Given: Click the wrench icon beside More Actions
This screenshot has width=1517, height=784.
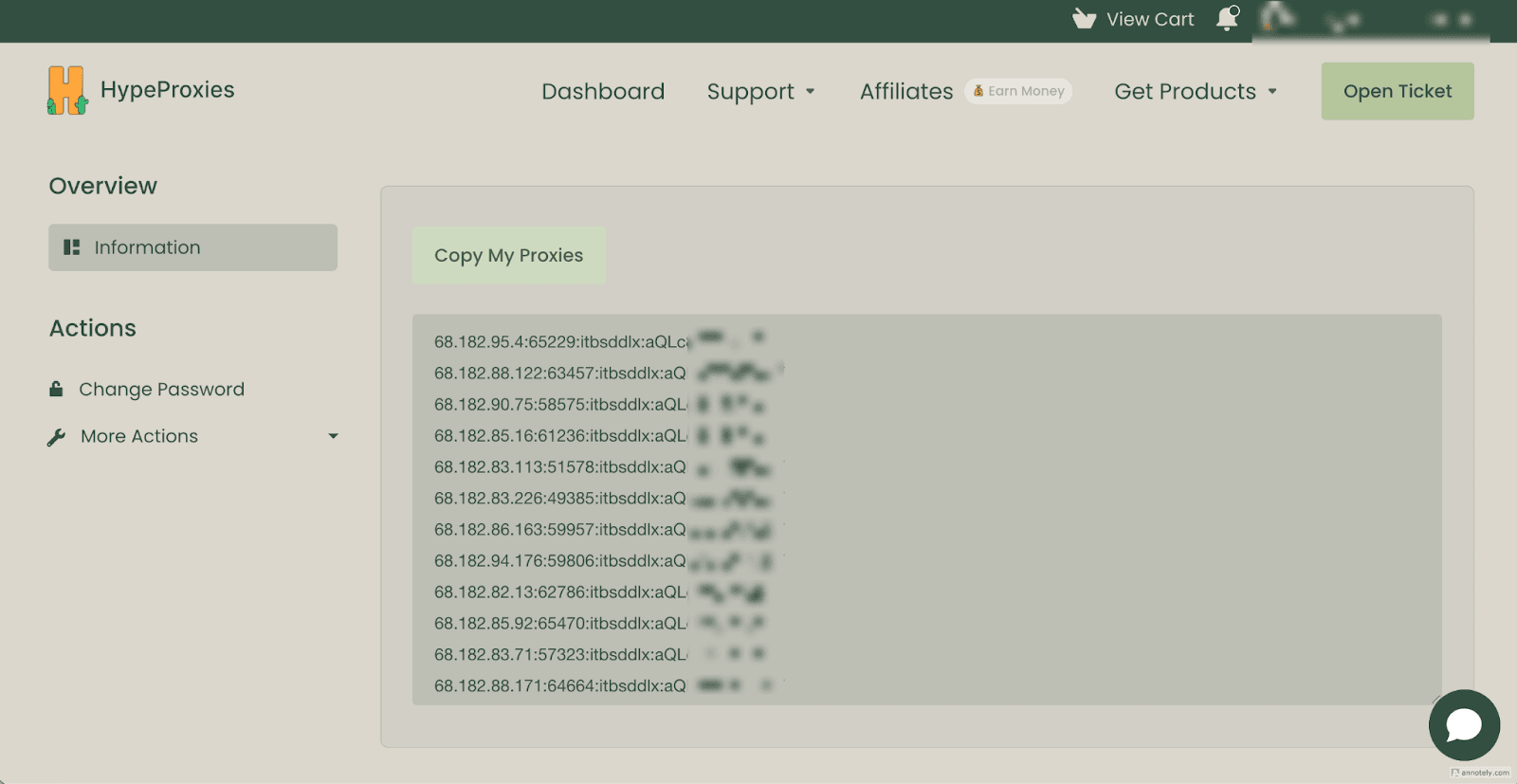Looking at the screenshot, I should pos(56,437).
